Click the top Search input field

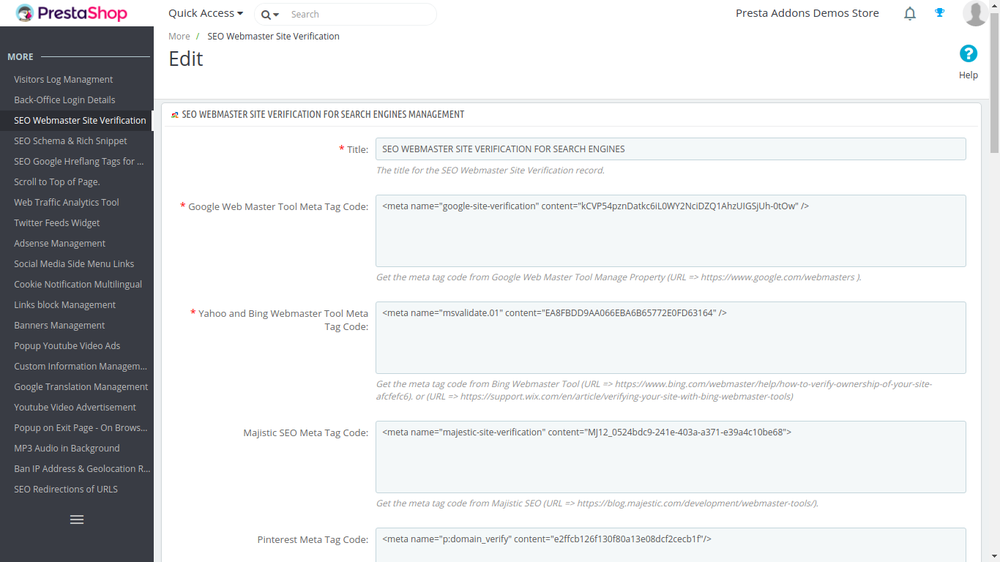pos(360,14)
